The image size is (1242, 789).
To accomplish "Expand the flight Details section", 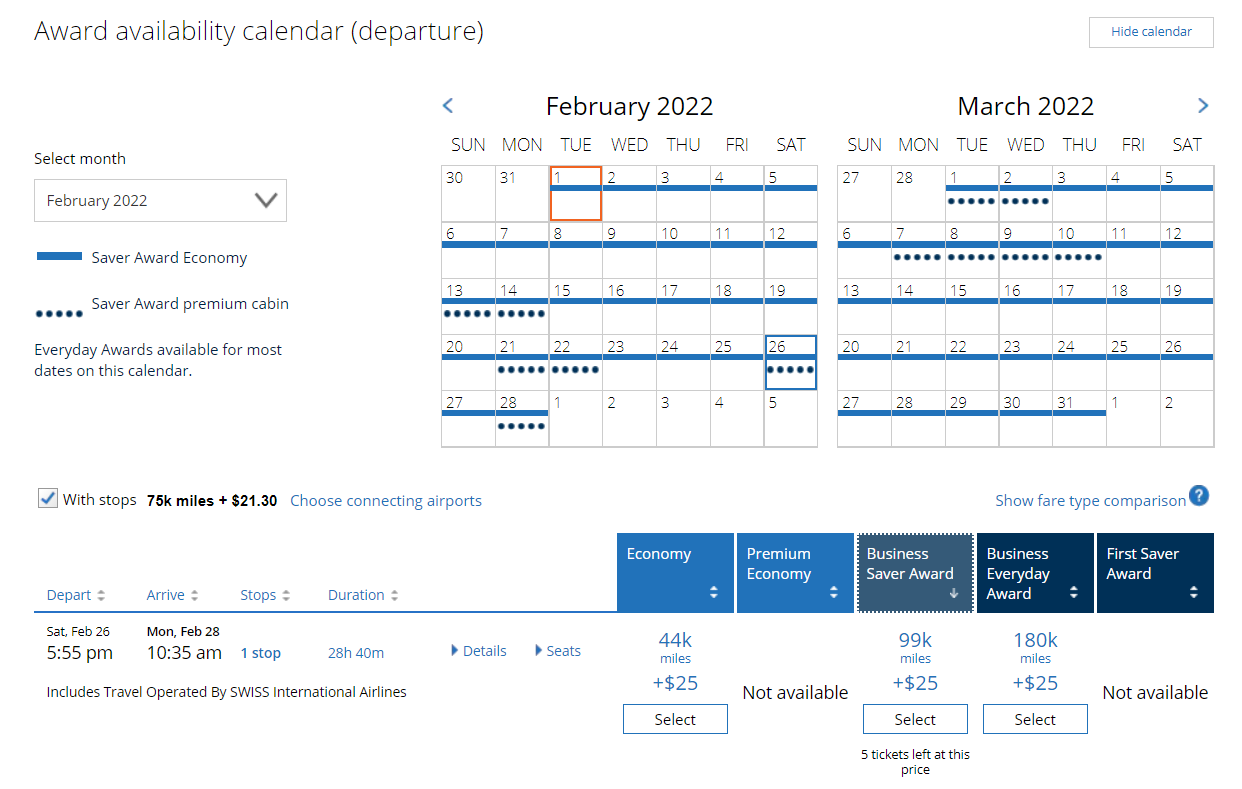I will 478,650.
